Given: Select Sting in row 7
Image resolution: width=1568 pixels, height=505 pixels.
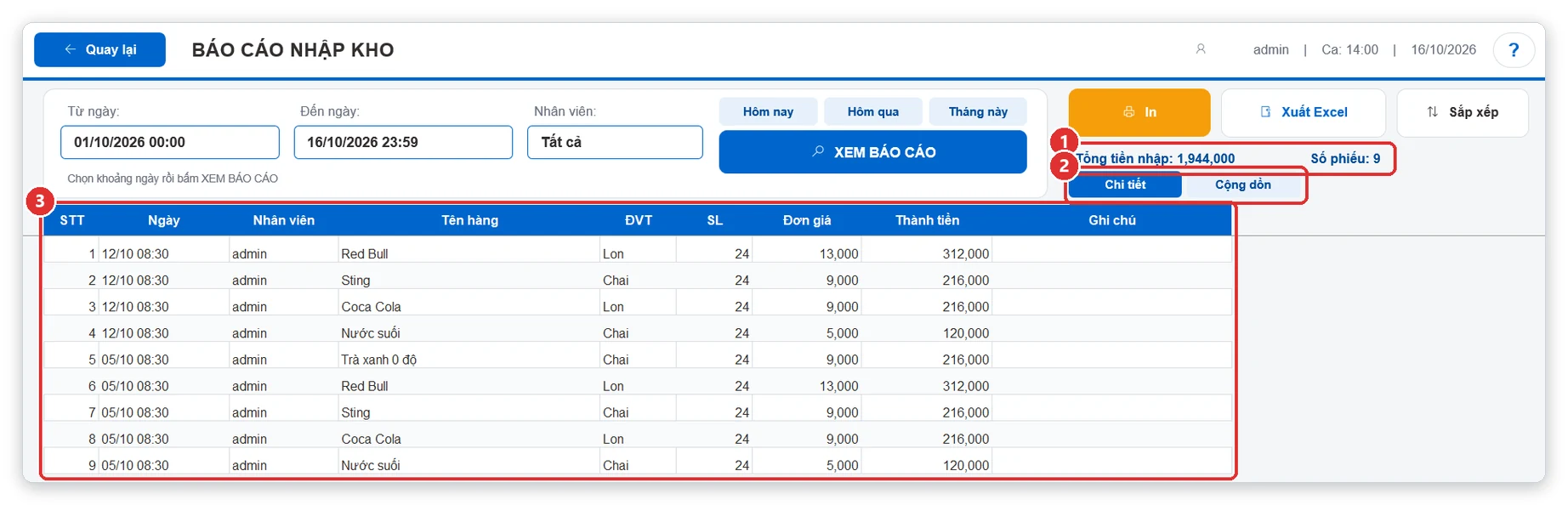Looking at the screenshot, I should [355, 411].
